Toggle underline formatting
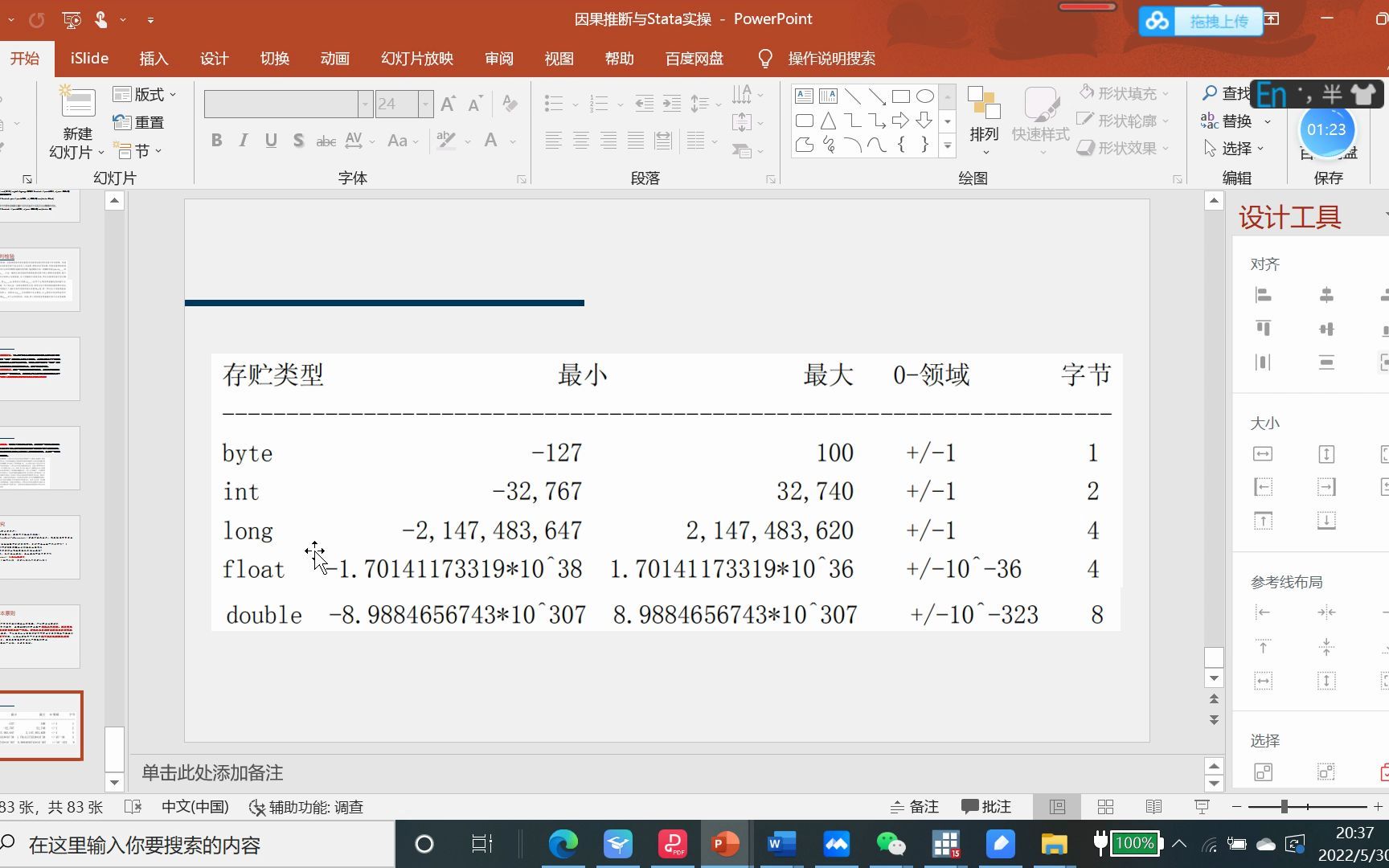Image resolution: width=1389 pixels, height=868 pixels. pyautogui.click(x=270, y=140)
